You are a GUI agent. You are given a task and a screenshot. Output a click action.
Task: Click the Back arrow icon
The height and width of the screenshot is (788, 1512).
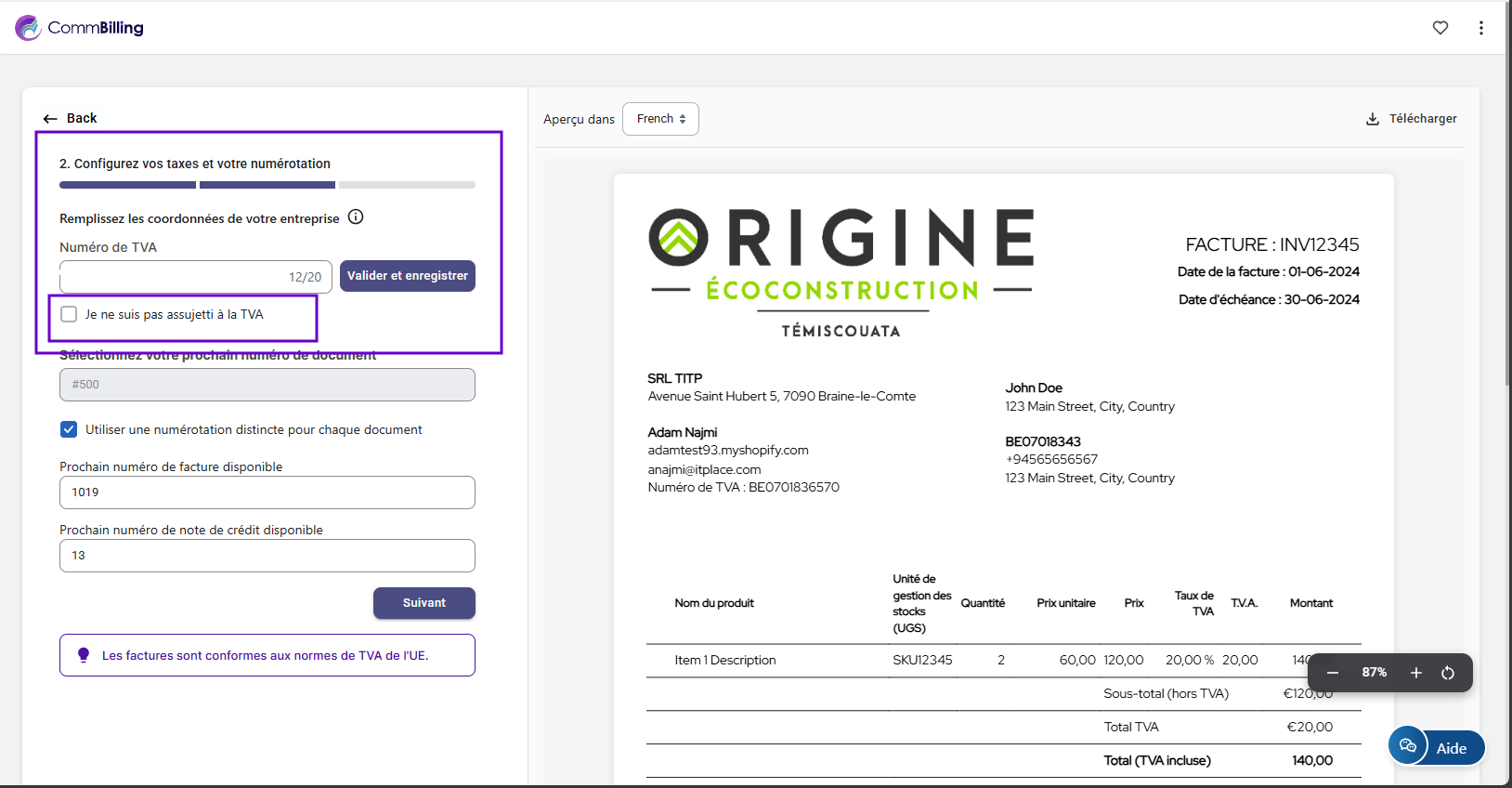[50, 119]
